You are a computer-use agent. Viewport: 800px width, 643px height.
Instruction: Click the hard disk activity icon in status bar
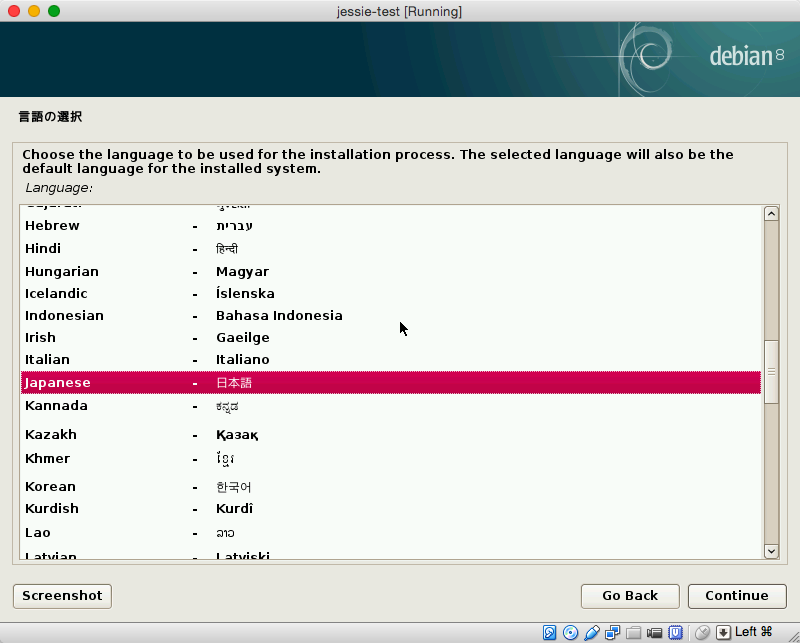[549, 633]
